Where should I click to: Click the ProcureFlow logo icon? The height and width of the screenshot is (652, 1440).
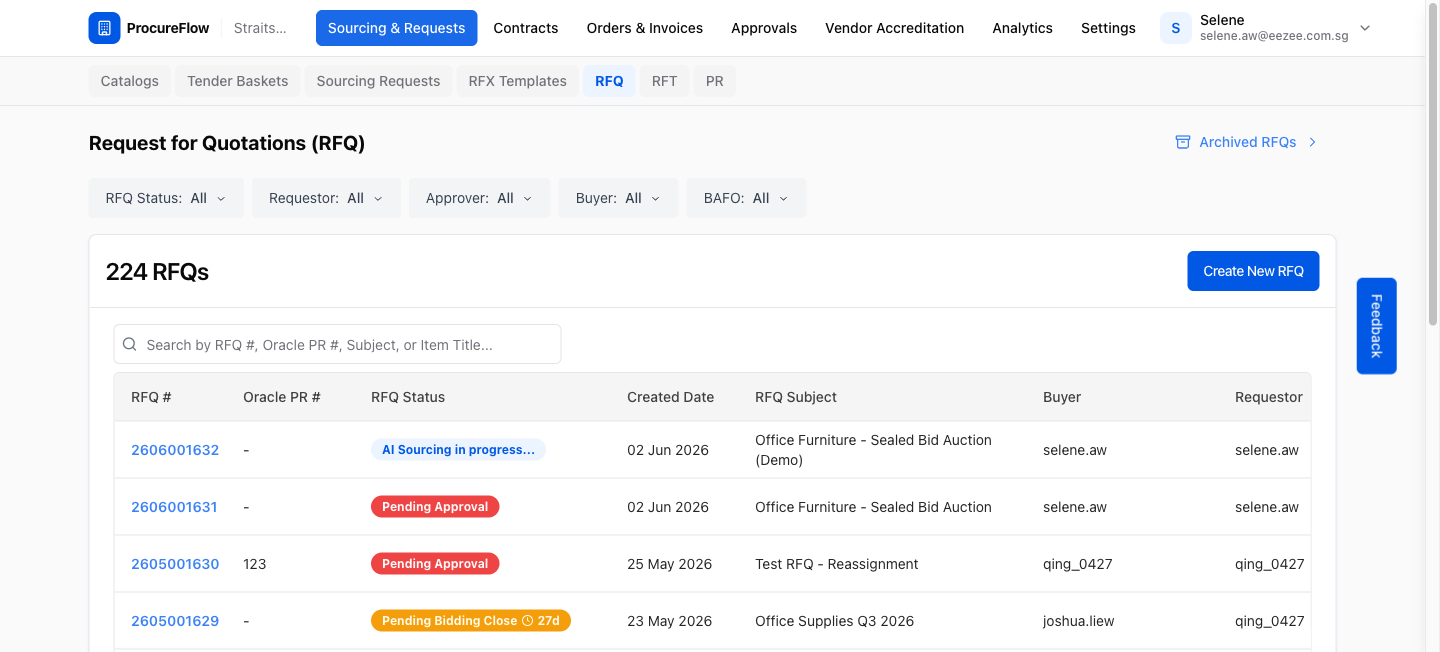[x=104, y=28]
